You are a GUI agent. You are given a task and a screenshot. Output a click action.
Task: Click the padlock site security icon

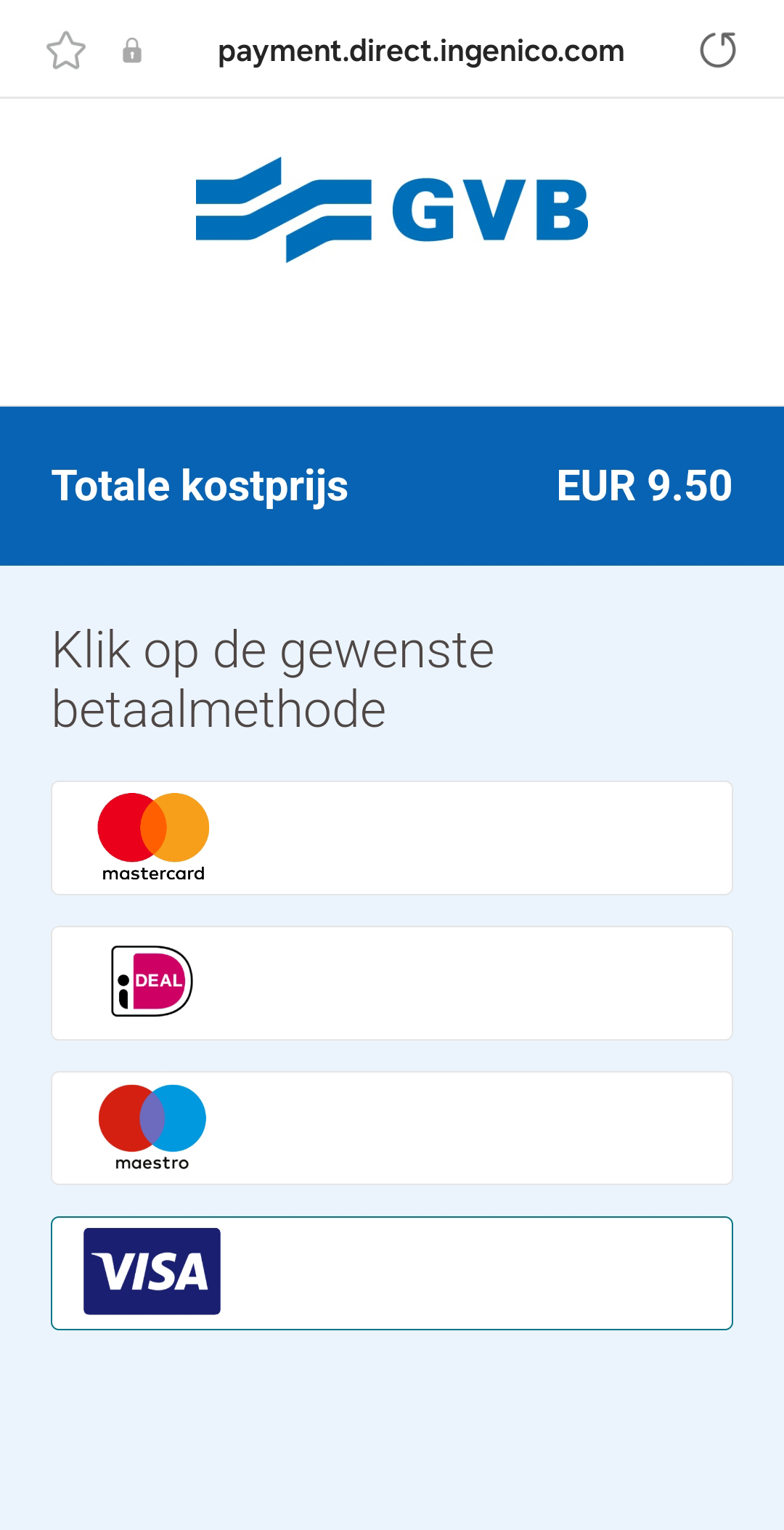[132, 51]
